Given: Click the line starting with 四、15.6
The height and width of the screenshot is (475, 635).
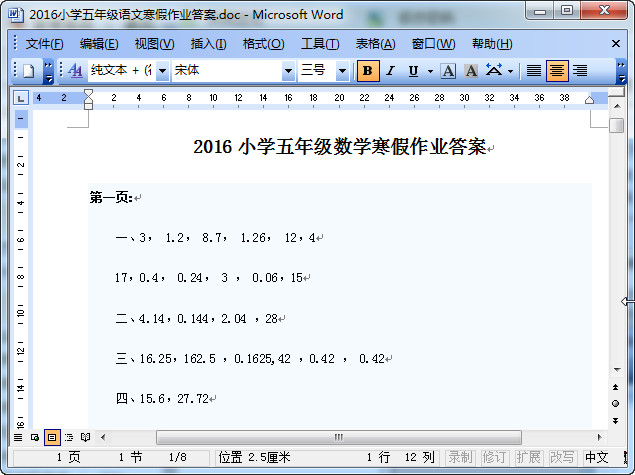Looking at the screenshot, I should (162, 399).
